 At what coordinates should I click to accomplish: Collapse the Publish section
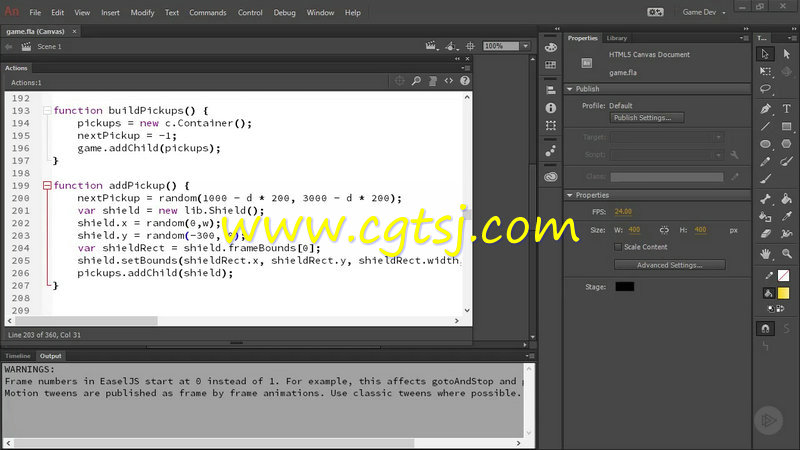coord(570,89)
